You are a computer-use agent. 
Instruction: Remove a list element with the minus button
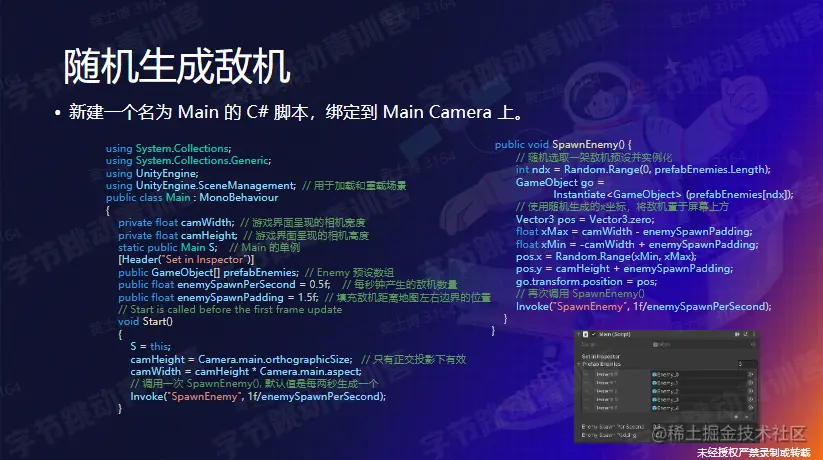tap(747, 417)
